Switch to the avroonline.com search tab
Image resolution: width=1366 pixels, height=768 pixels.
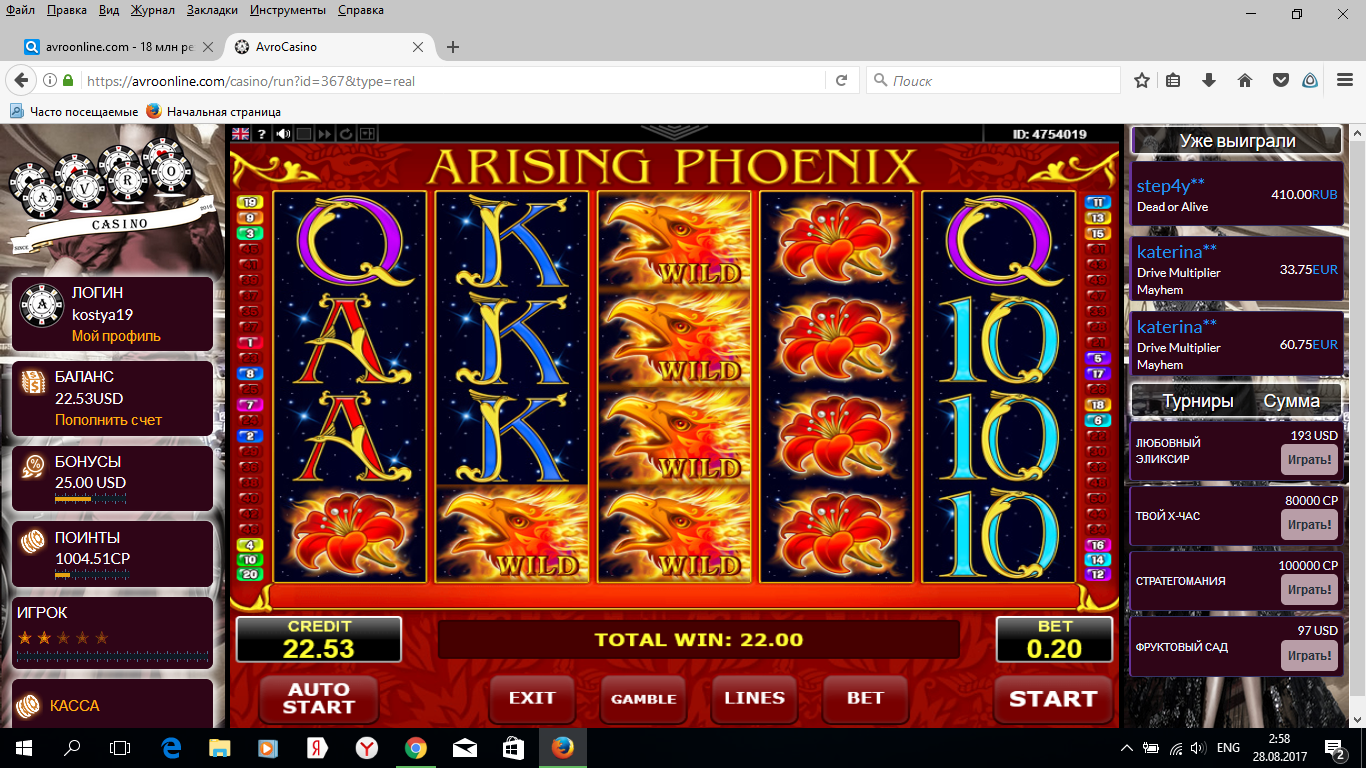(x=118, y=47)
